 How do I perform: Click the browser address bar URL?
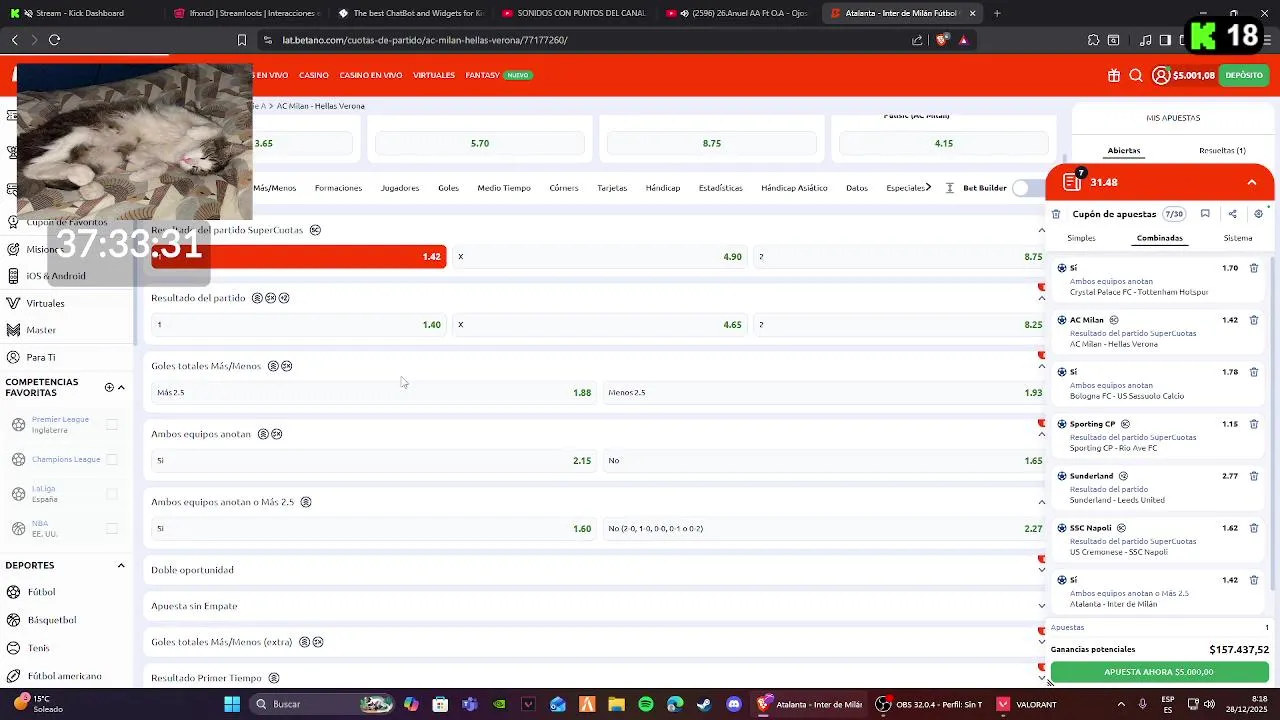(x=425, y=40)
